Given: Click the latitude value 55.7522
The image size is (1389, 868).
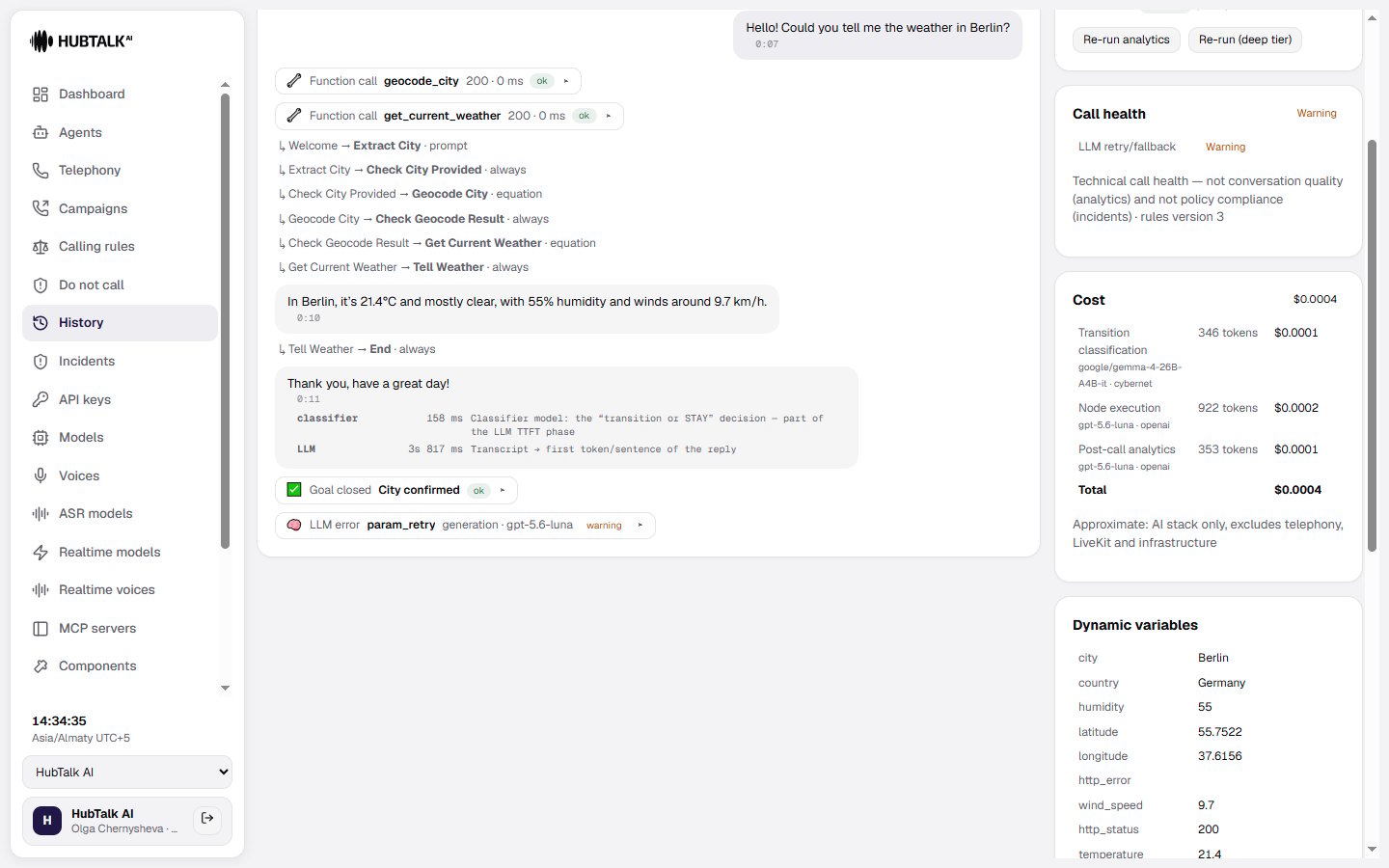Looking at the screenshot, I should [1220, 732].
